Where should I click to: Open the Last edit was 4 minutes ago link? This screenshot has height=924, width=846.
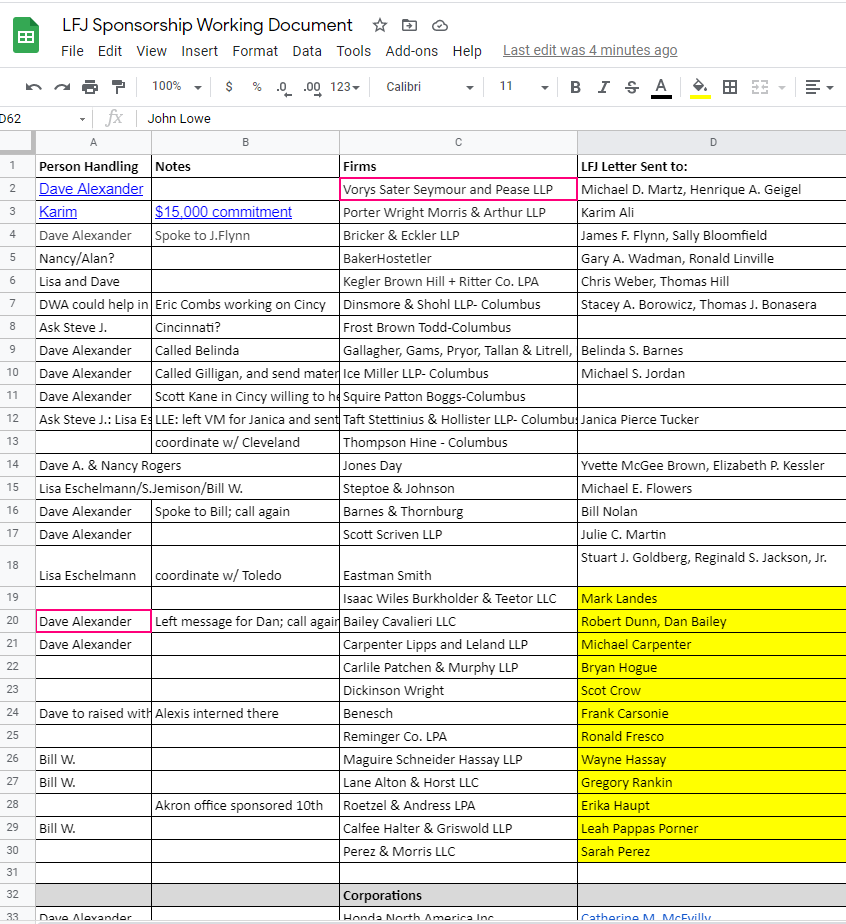click(x=590, y=51)
